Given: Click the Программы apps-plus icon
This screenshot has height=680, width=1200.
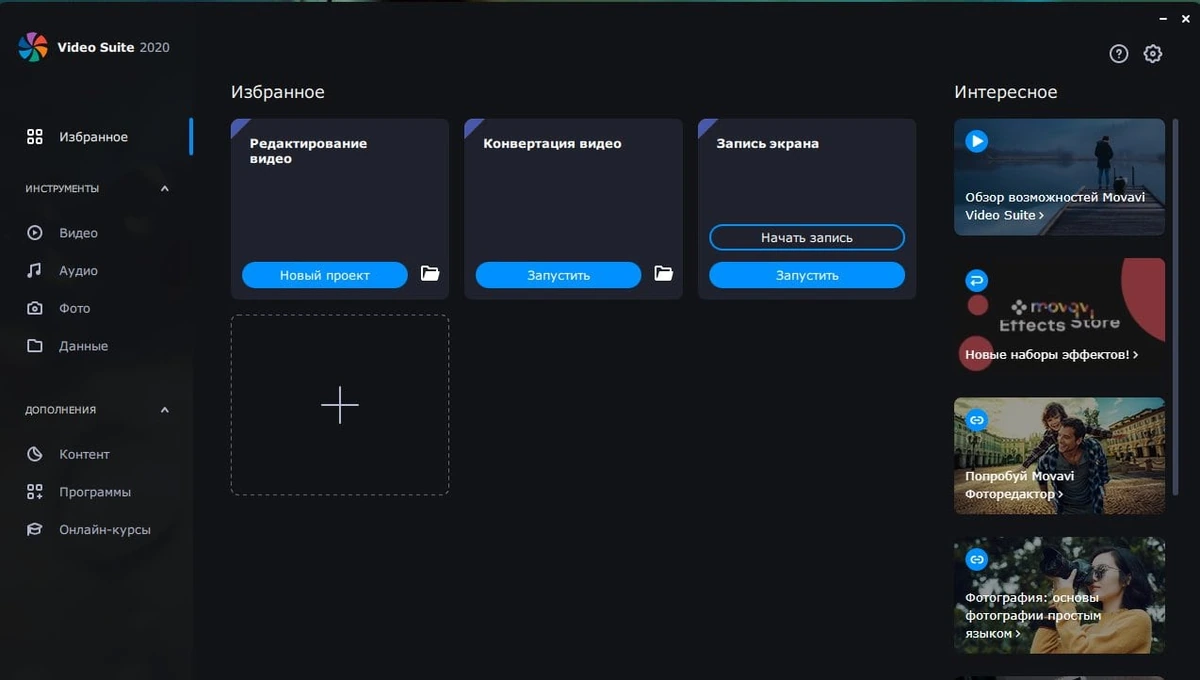Looking at the screenshot, I should (35, 492).
